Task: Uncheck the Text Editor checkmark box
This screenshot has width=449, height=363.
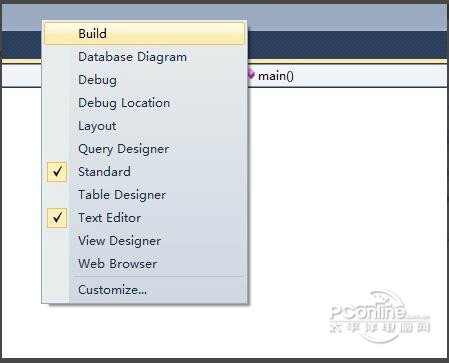Action: [57, 218]
